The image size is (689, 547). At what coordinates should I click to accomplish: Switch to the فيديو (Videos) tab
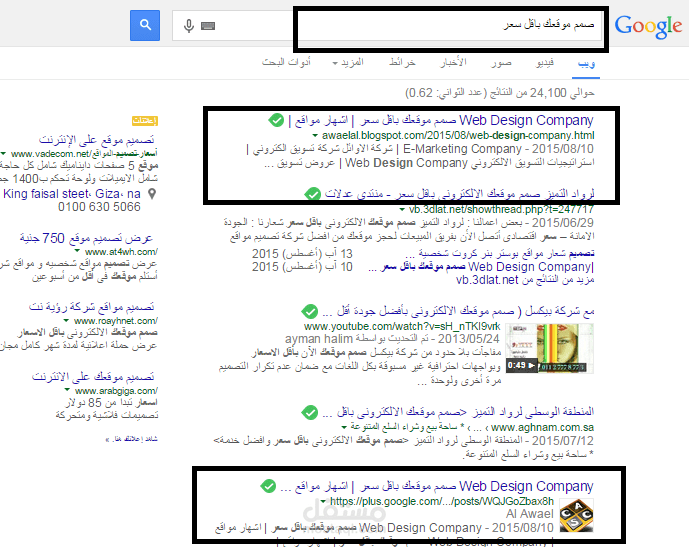[545, 63]
